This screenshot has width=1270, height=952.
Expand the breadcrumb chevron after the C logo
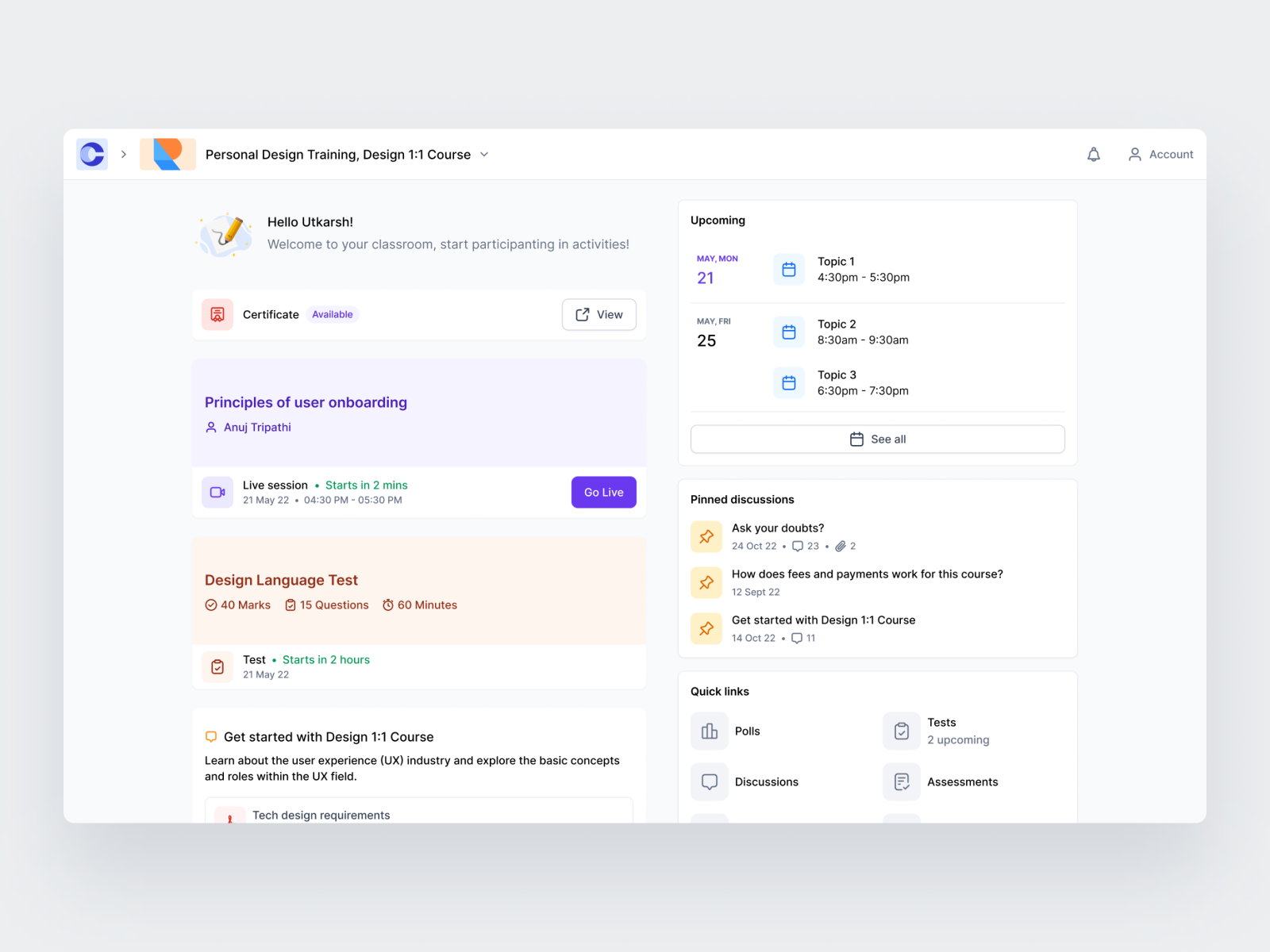point(124,154)
